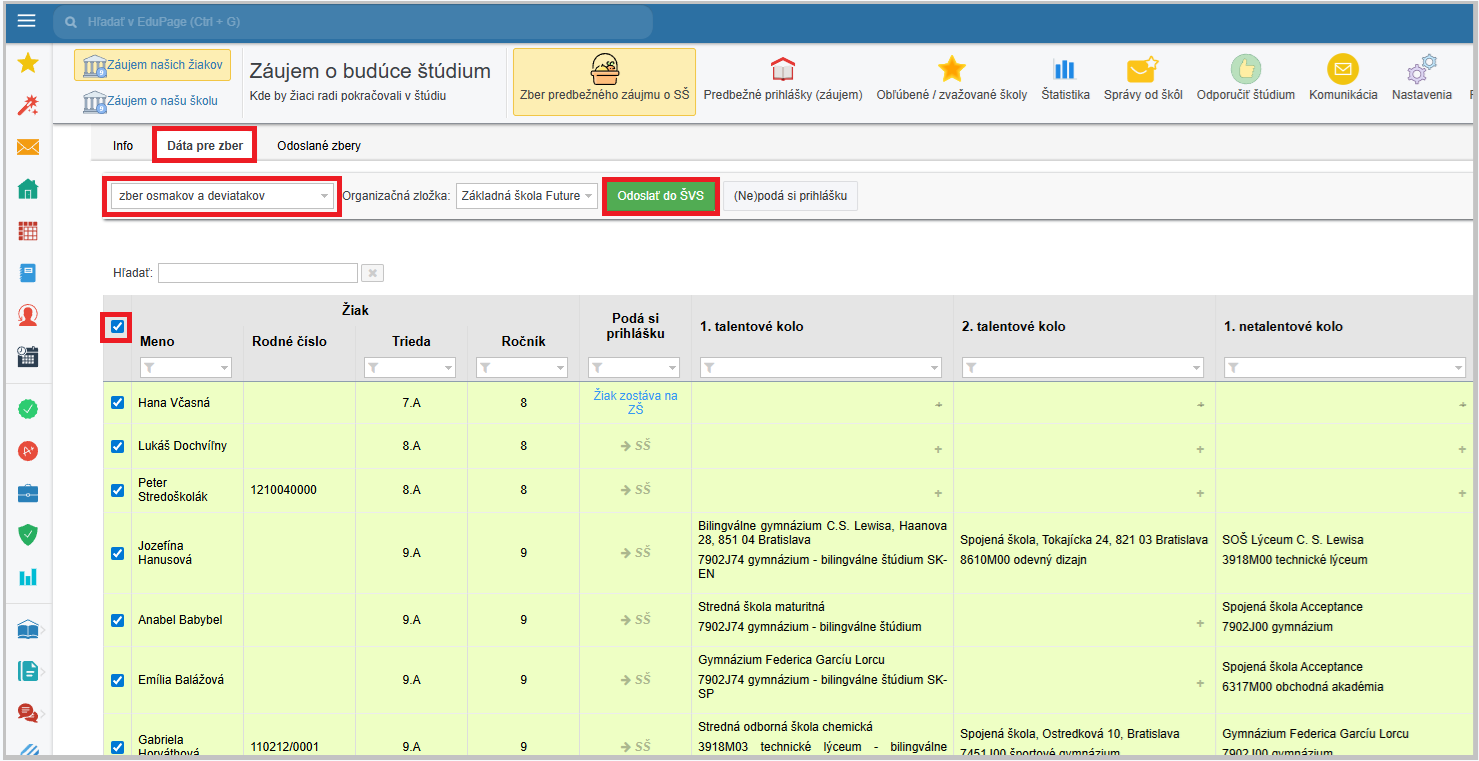Click the Hľadať search input field
This screenshot has width=1479, height=761.
coord(257,273)
